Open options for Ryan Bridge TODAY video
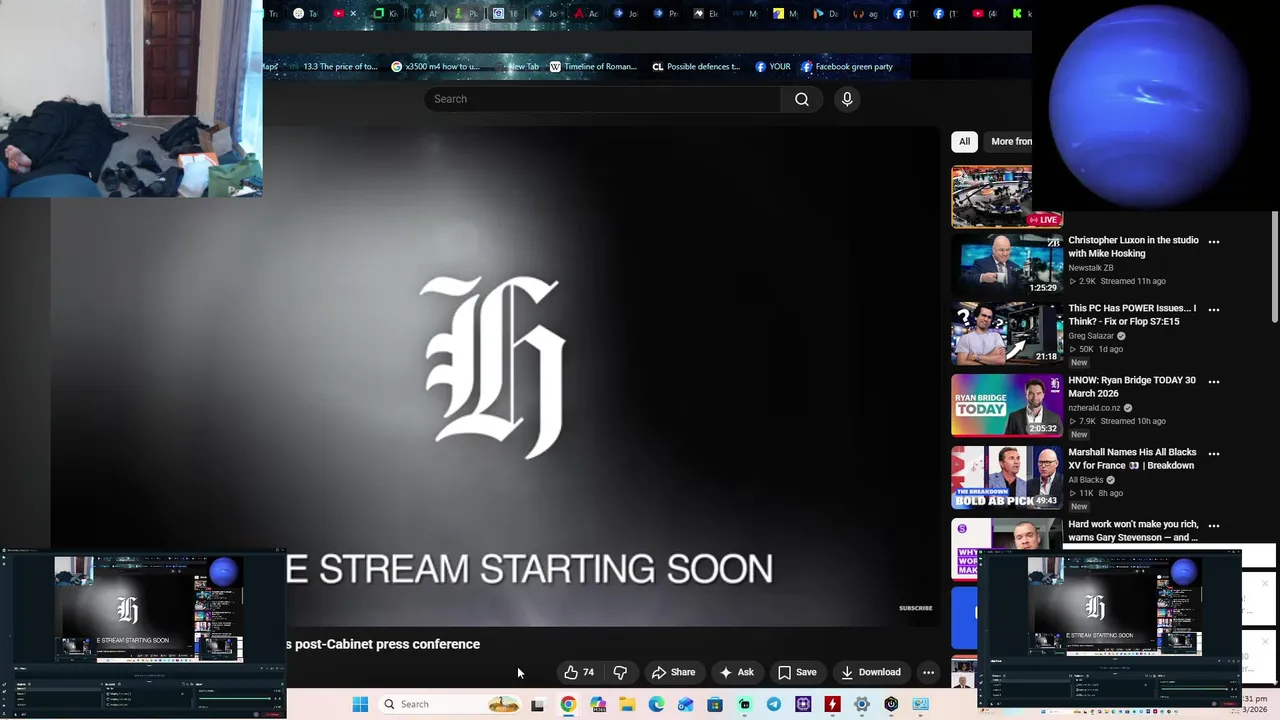Image resolution: width=1280 pixels, height=720 pixels. 1214,381
